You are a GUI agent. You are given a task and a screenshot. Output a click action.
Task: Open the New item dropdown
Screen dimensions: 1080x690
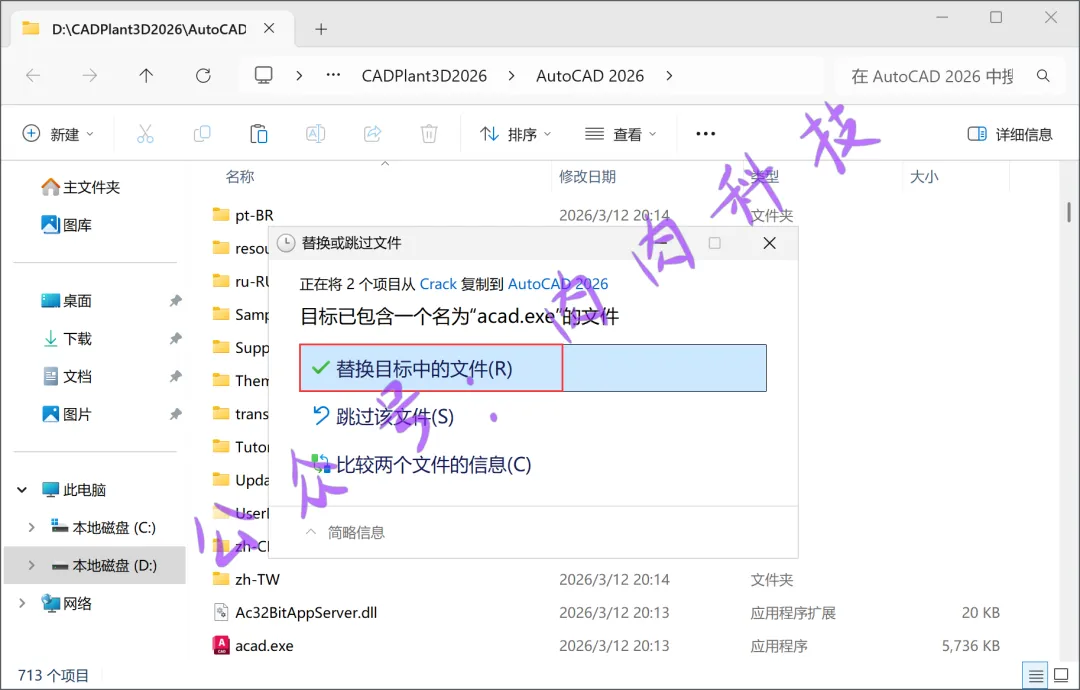[x=58, y=134]
